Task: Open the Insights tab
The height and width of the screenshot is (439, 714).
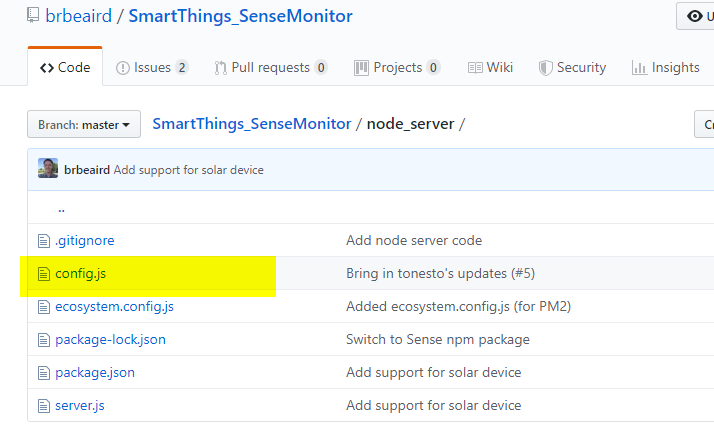Action: click(x=666, y=67)
